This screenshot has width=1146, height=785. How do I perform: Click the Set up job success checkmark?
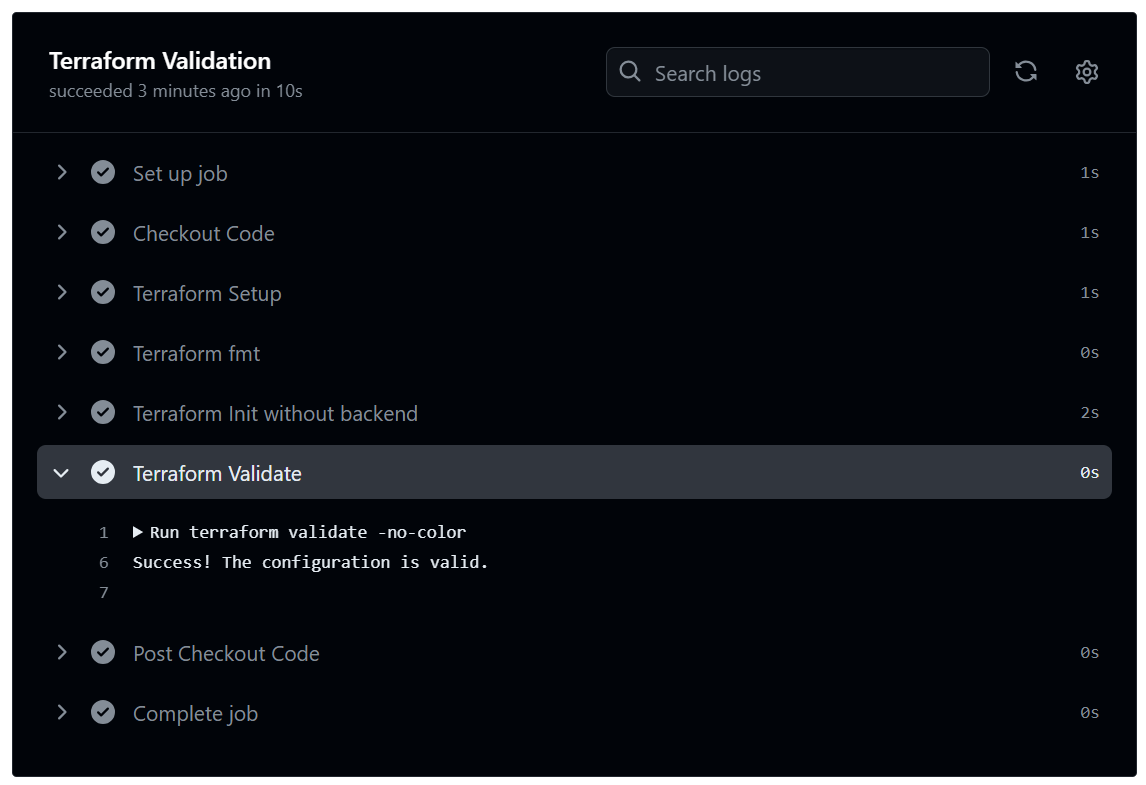(103, 173)
